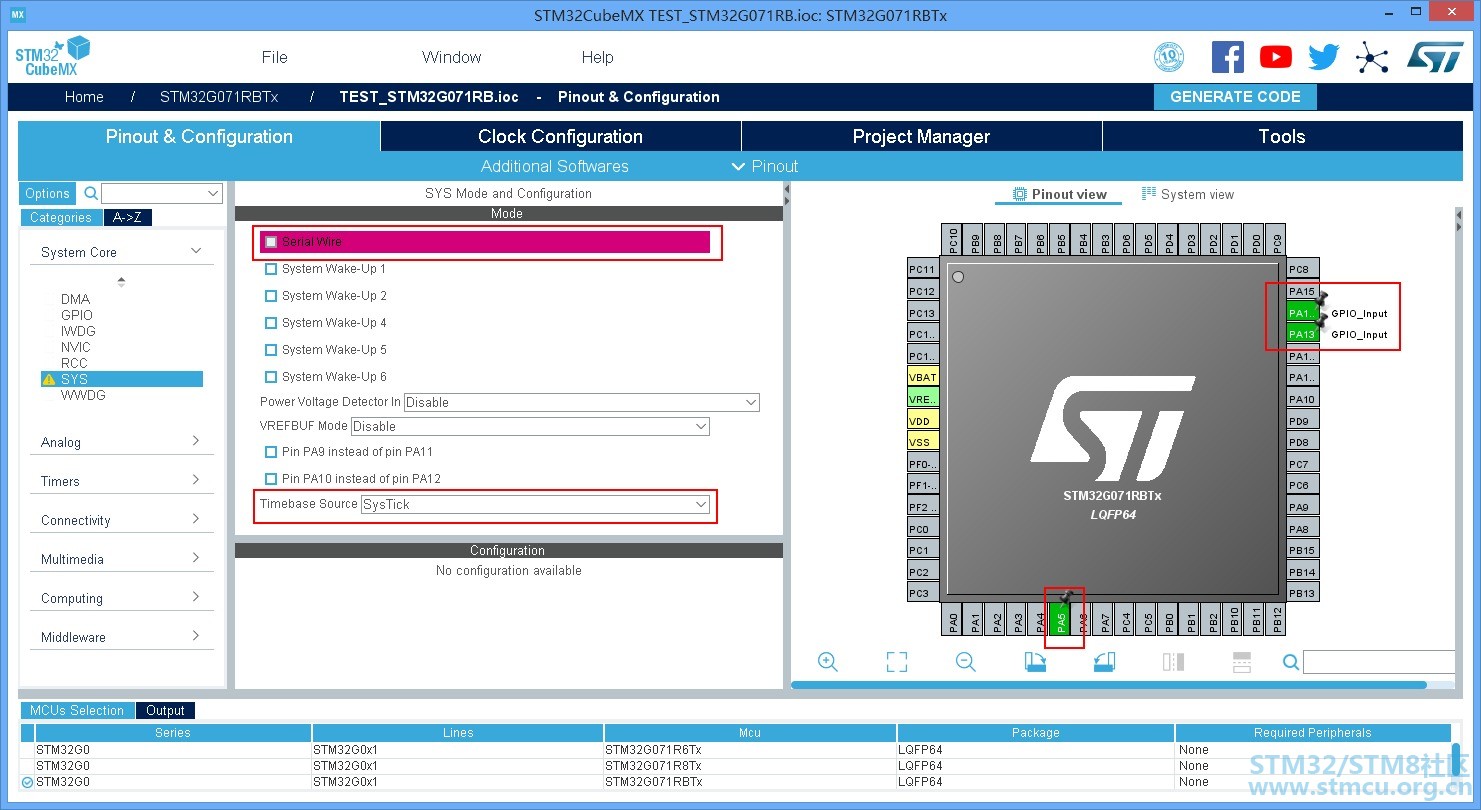Image resolution: width=1481 pixels, height=810 pixels.
Task: Expand the Multimedia category
Action: [196, 558]
